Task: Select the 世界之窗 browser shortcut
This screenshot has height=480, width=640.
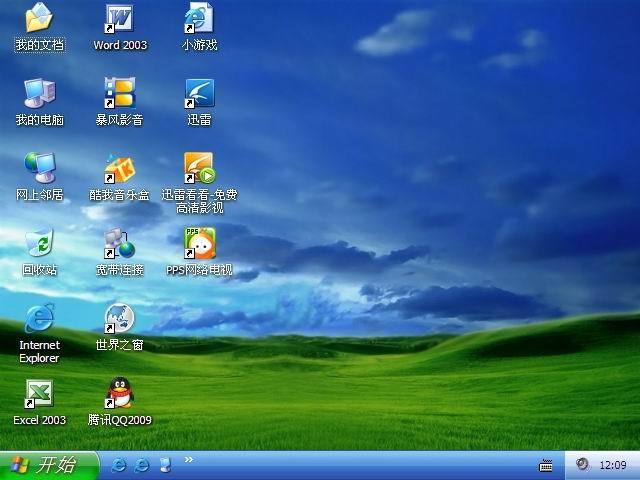Action: coord(120,319)
